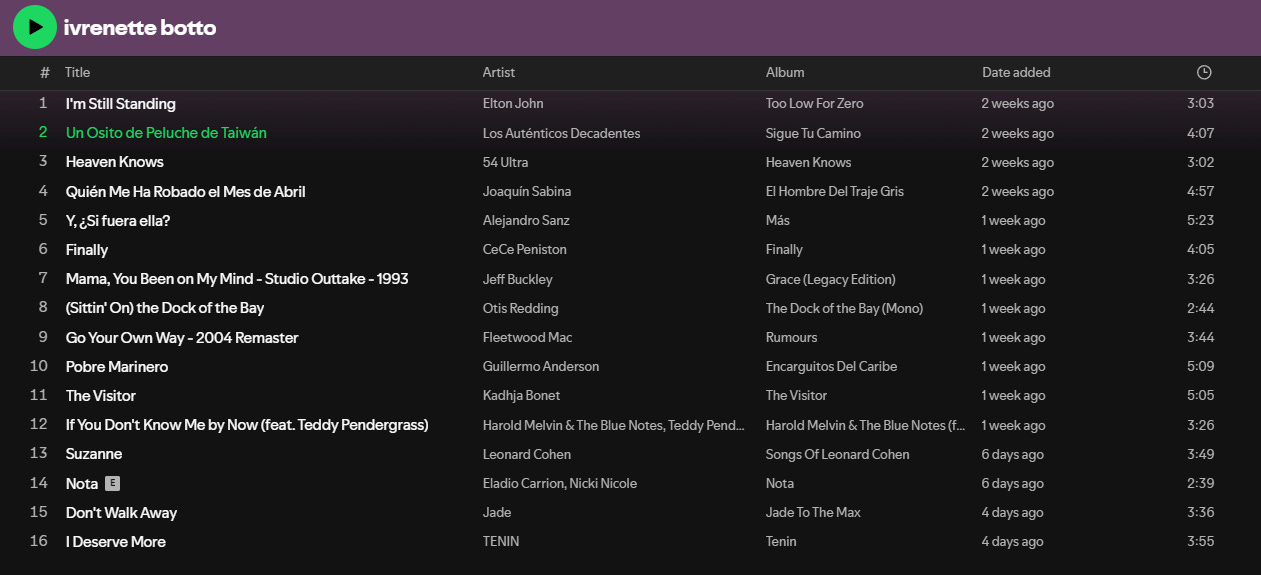1261x575 pixels.
Task: Click the duration clock column icon
Action: coord(1204,72)
